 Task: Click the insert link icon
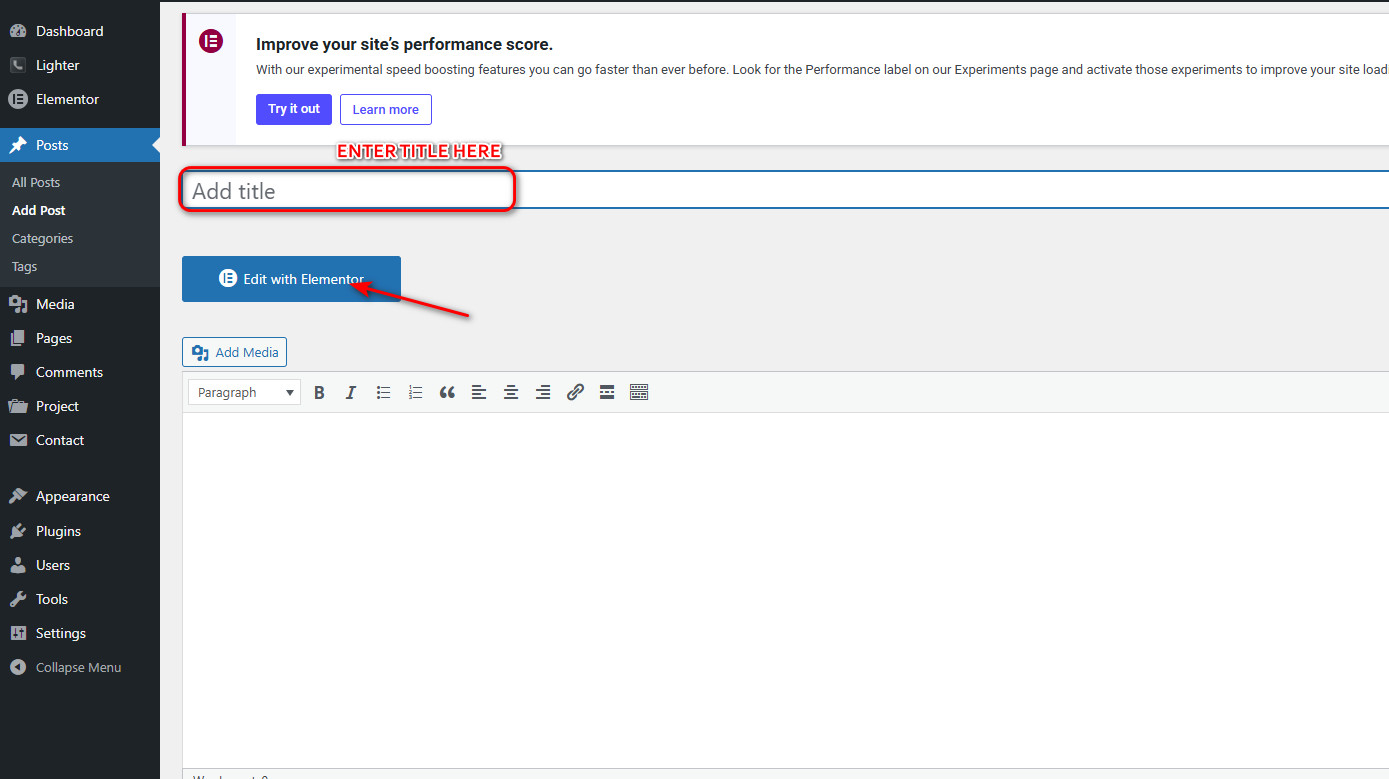[575, 393]
